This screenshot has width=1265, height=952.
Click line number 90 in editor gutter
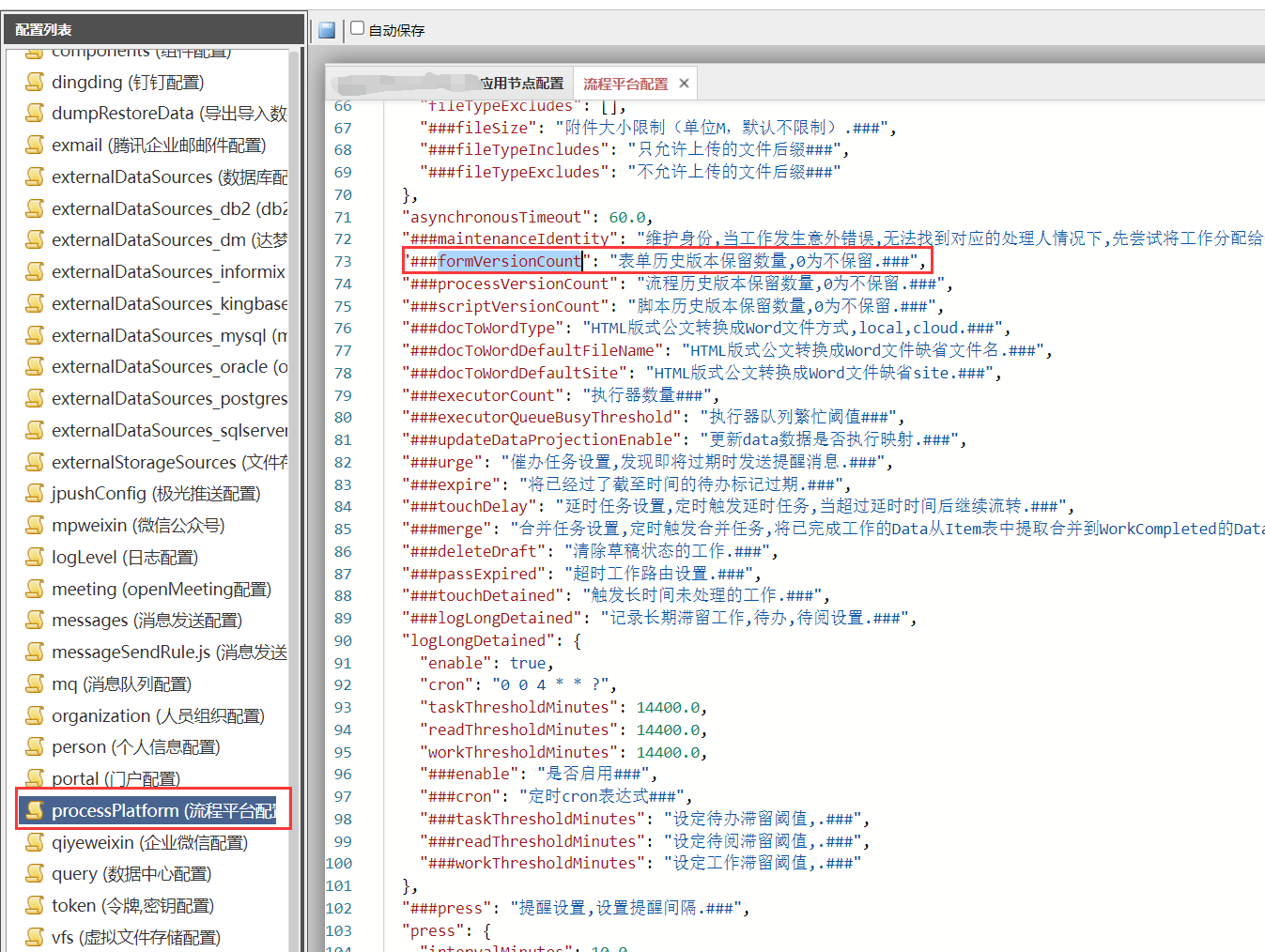[x=343, y=641]
